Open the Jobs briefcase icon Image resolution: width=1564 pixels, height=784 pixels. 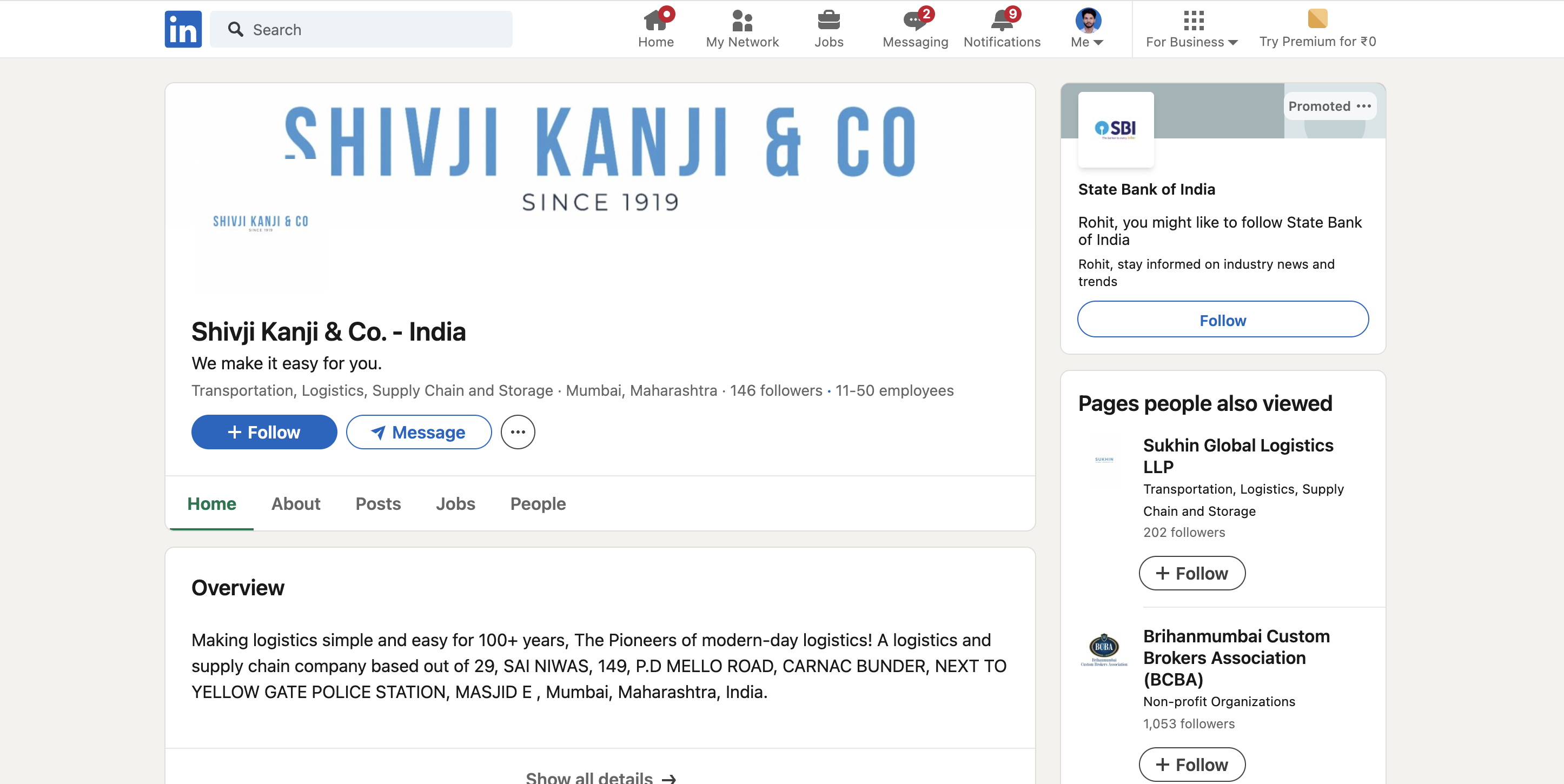click(x=828, y=21)
